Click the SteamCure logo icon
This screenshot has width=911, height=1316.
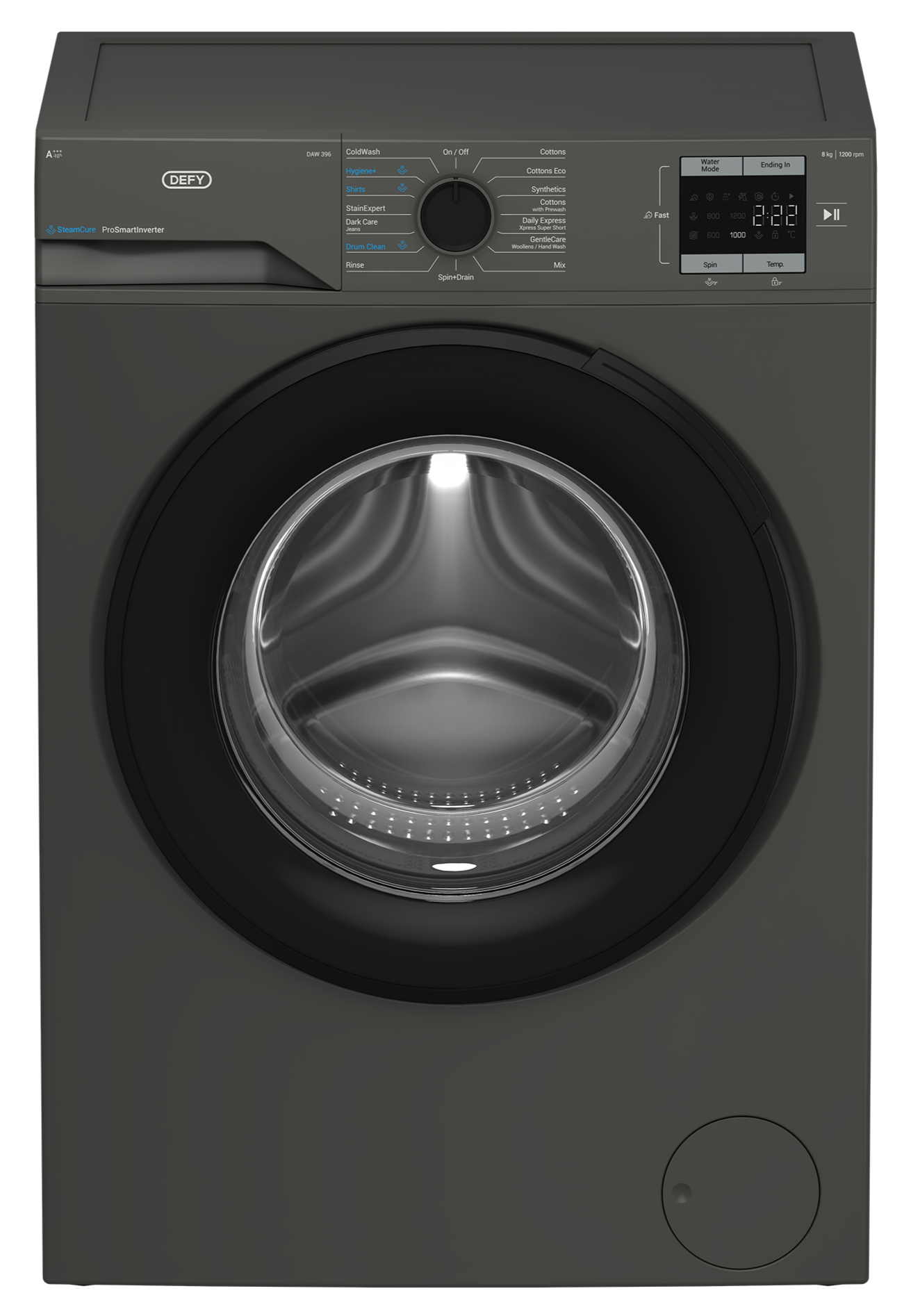point(51,230)
